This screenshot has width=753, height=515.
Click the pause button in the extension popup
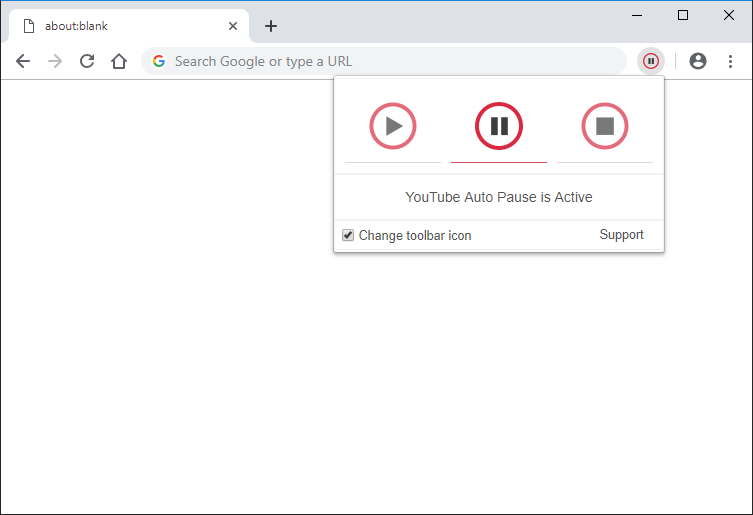click(498, 126)
